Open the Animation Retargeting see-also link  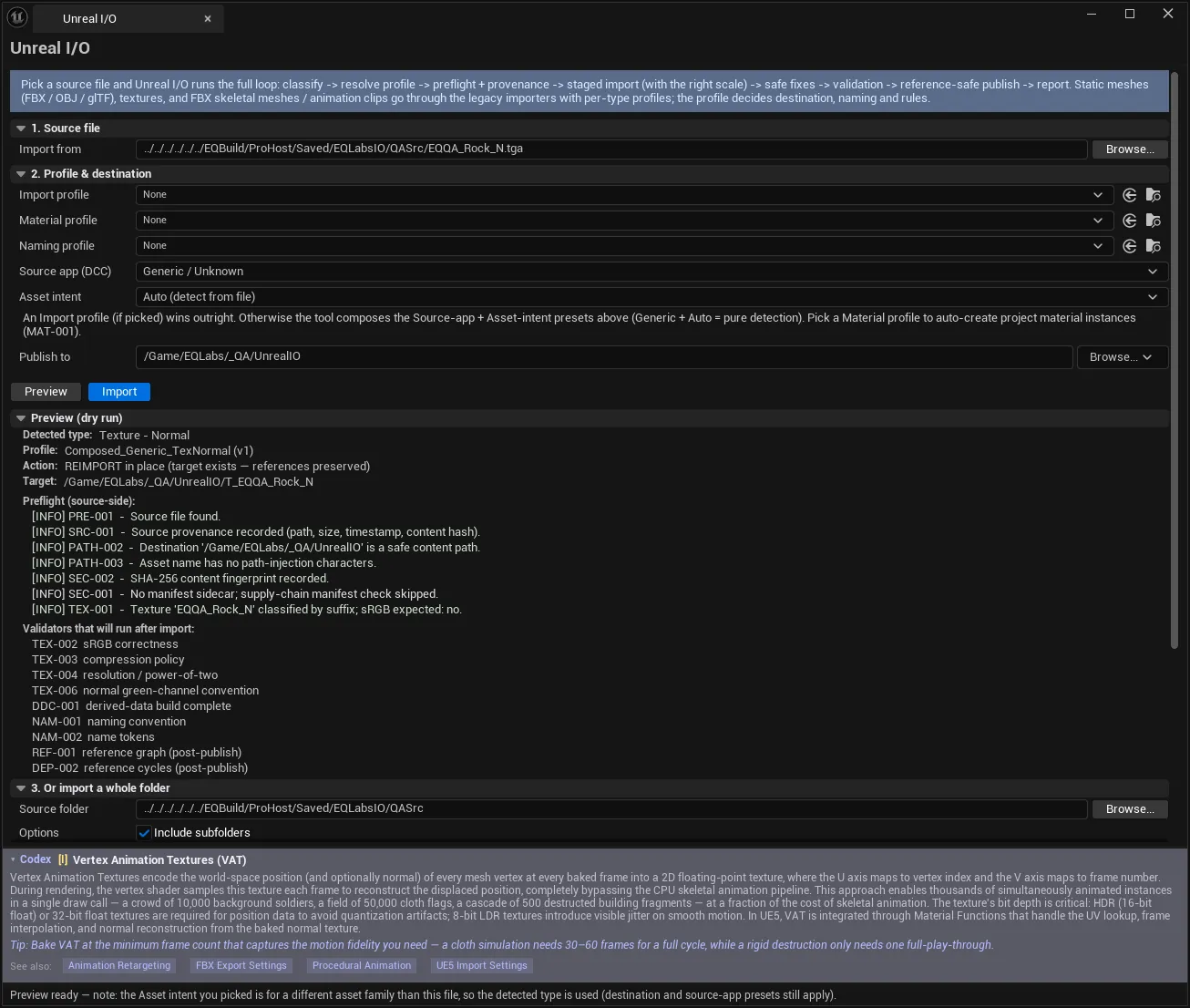point(119,966)
